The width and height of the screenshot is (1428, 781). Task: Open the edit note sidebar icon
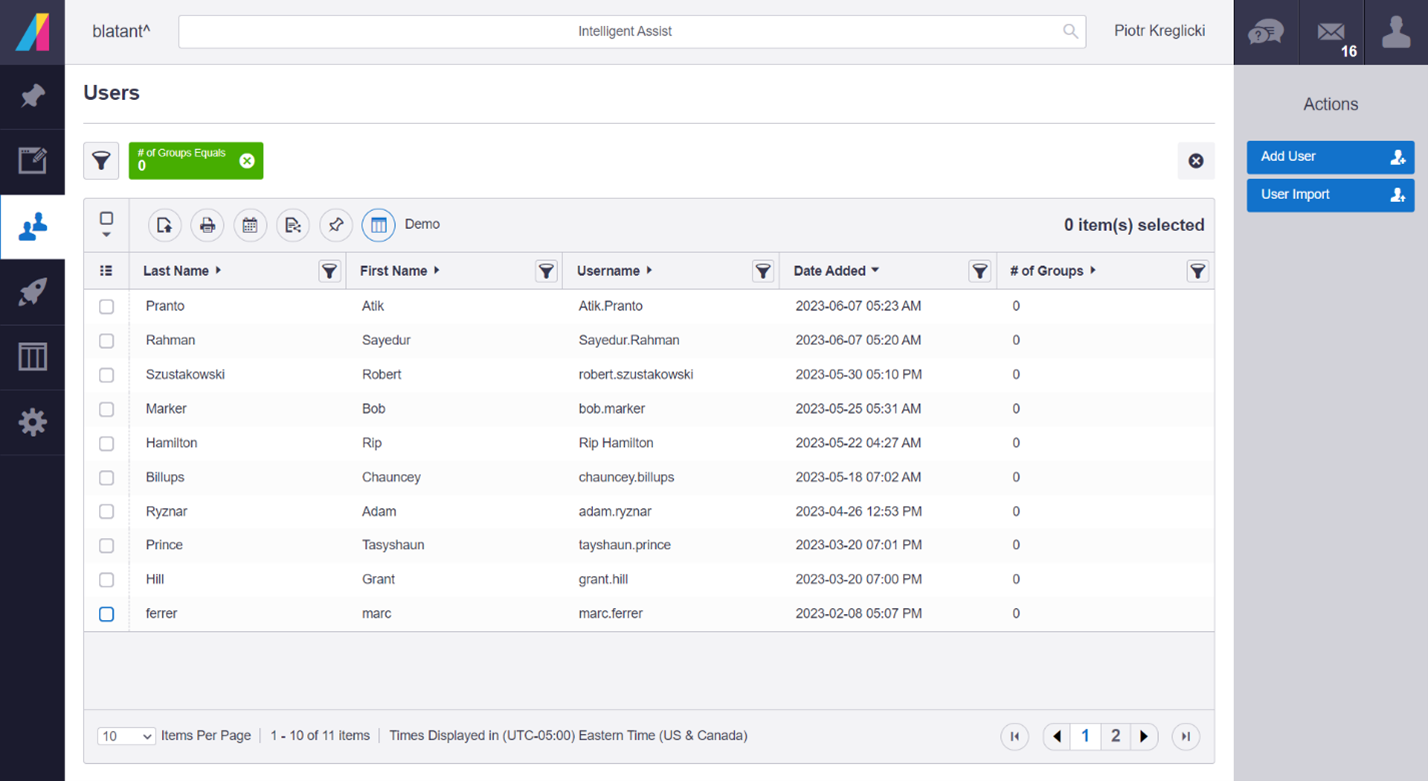pos(32,161)
